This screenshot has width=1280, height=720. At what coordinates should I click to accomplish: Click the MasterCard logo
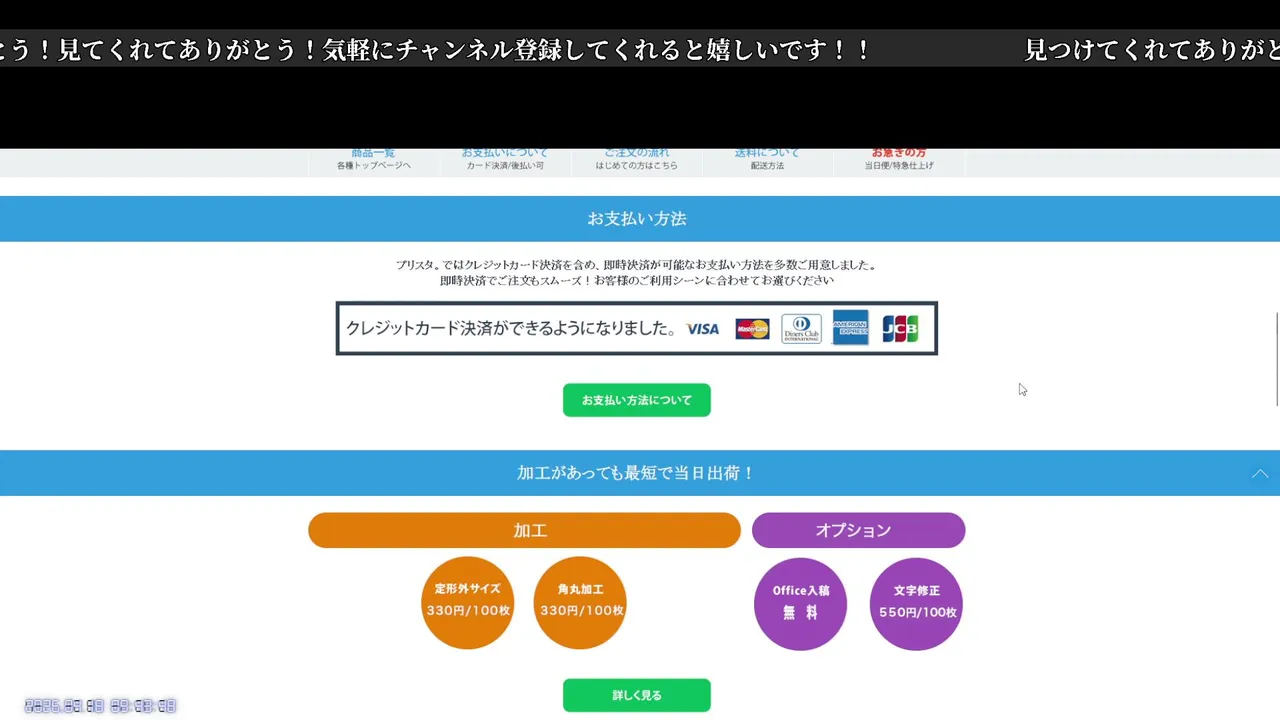[752, 329]
